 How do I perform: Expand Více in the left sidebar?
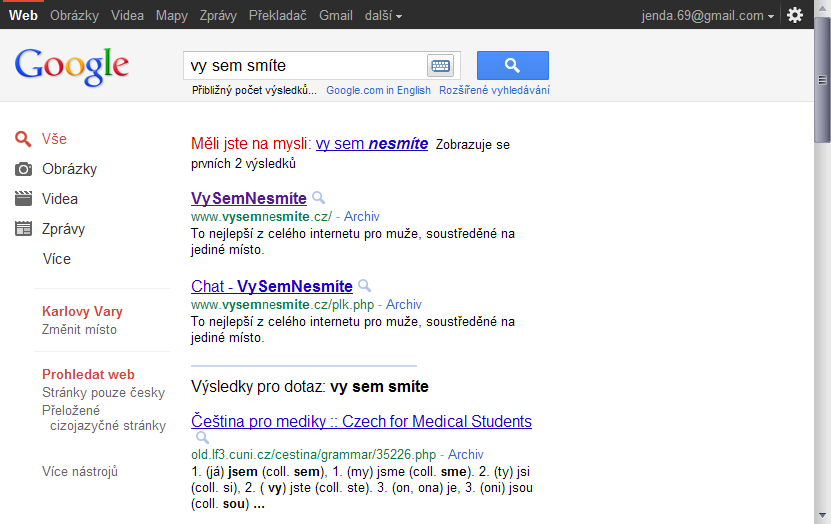(57, 259)
